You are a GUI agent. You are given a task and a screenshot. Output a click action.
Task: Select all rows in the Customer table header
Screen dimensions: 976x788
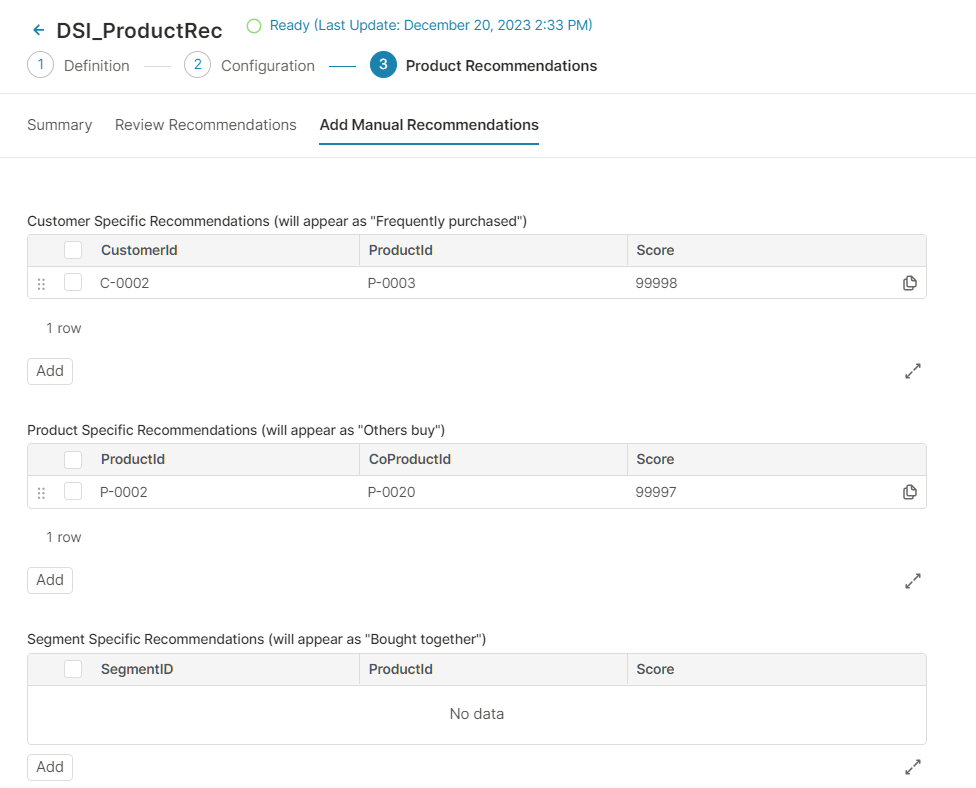tap(73, 250)
